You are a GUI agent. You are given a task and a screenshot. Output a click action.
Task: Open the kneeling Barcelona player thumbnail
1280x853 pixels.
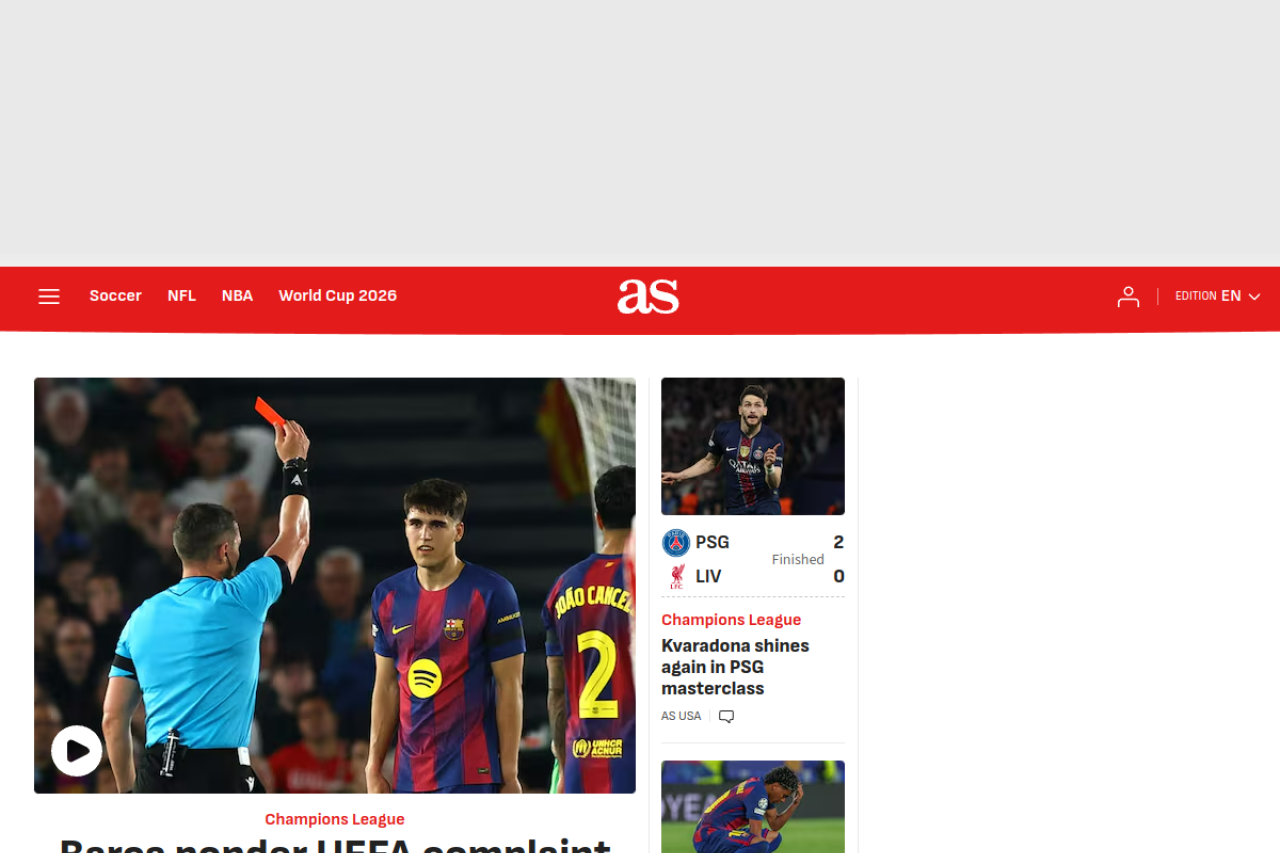click(x=753, y=807)
